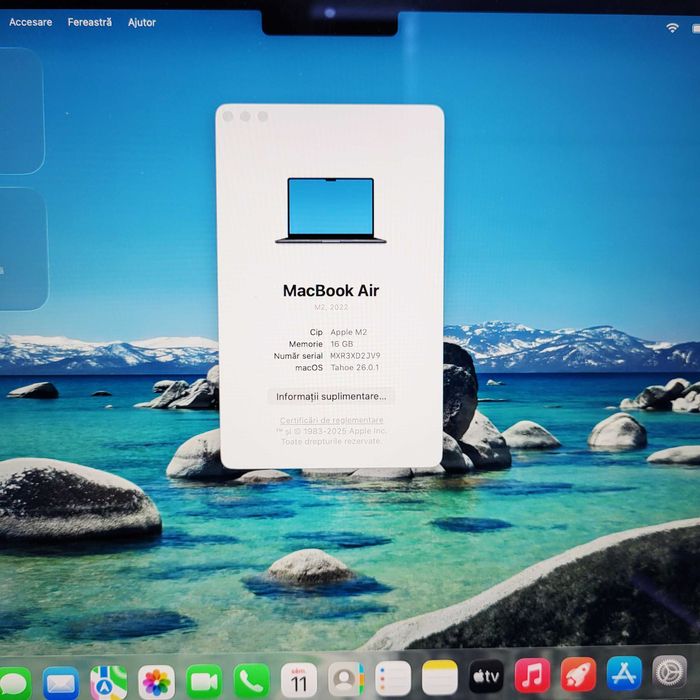Open the Ajutor menu
700x700 pixels.
point(142,22)
